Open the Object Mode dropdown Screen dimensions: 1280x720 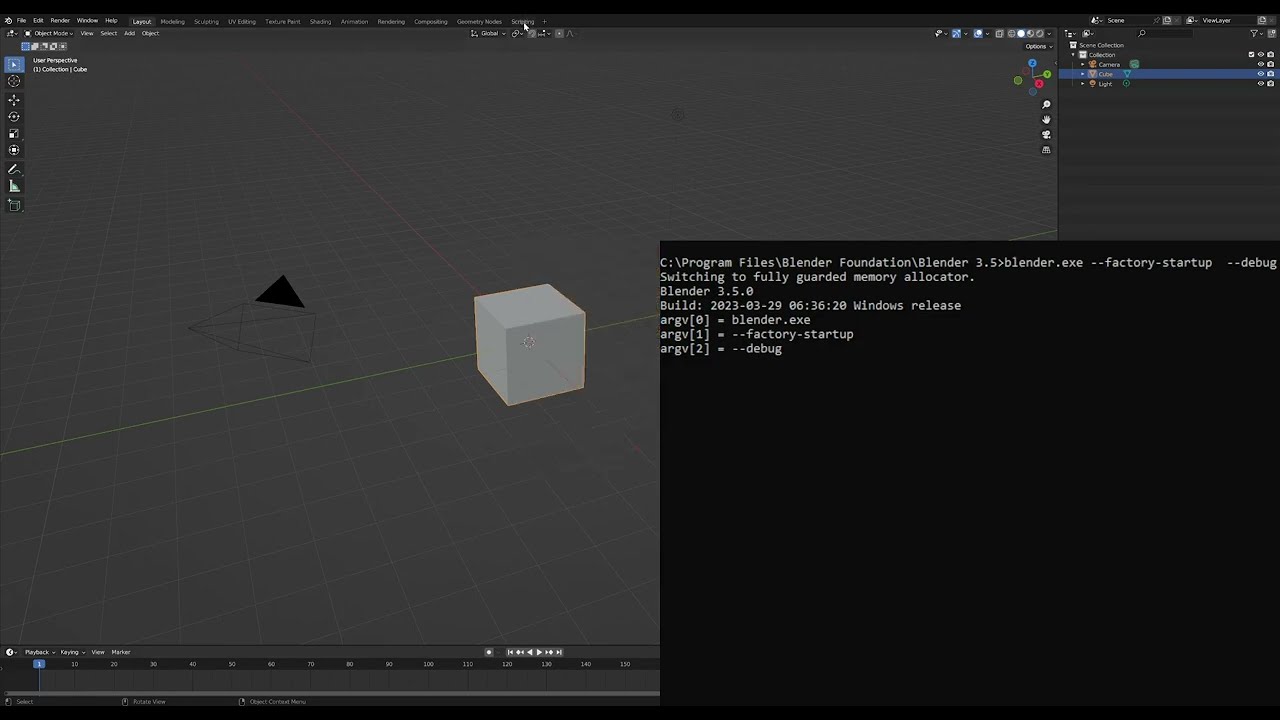coord(47,33)
